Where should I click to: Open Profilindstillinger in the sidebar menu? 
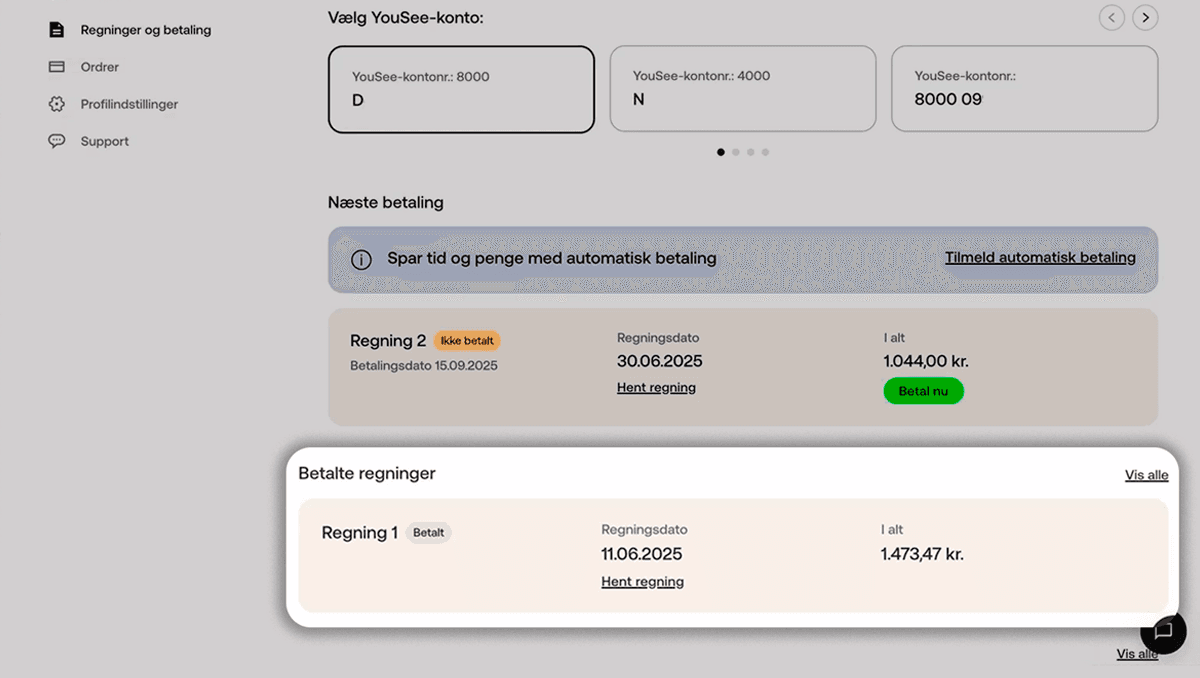tap(129, 104)
